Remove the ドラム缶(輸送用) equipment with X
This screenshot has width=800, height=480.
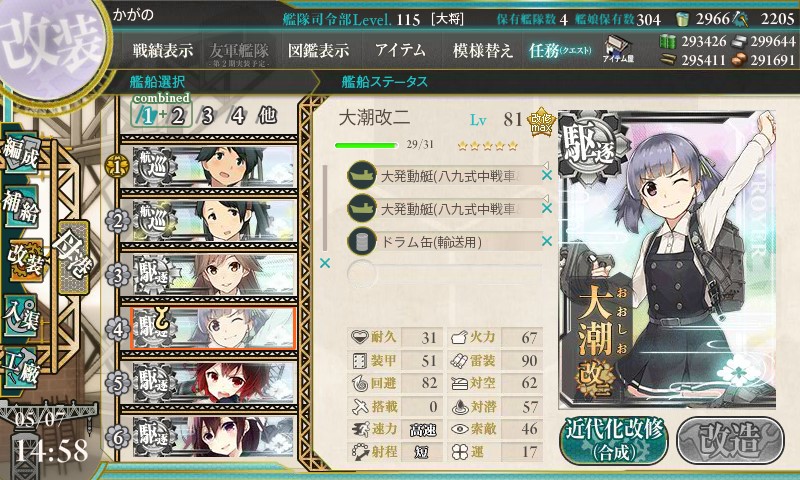point(547,241)
